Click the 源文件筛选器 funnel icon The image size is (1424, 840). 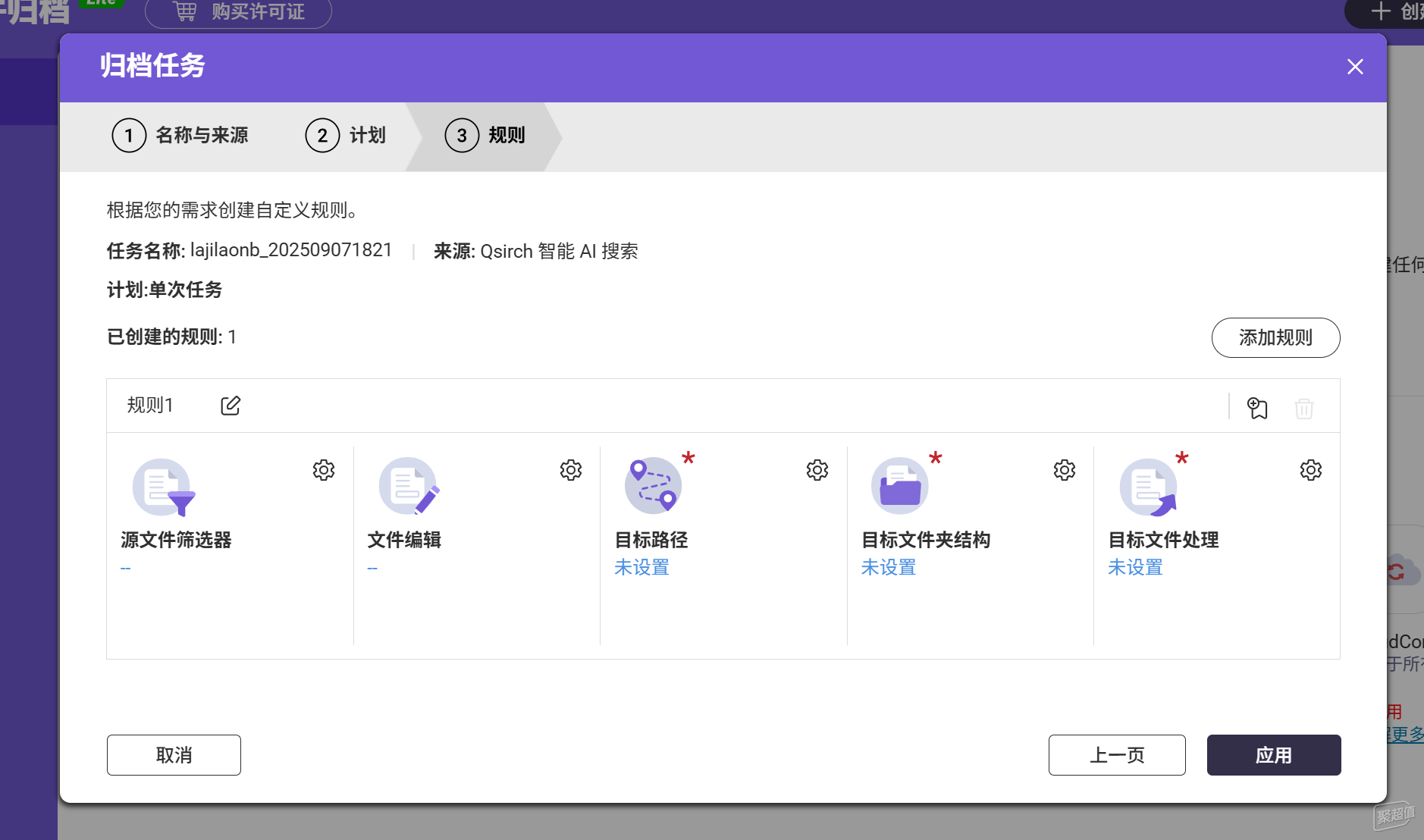coord(163,487)
